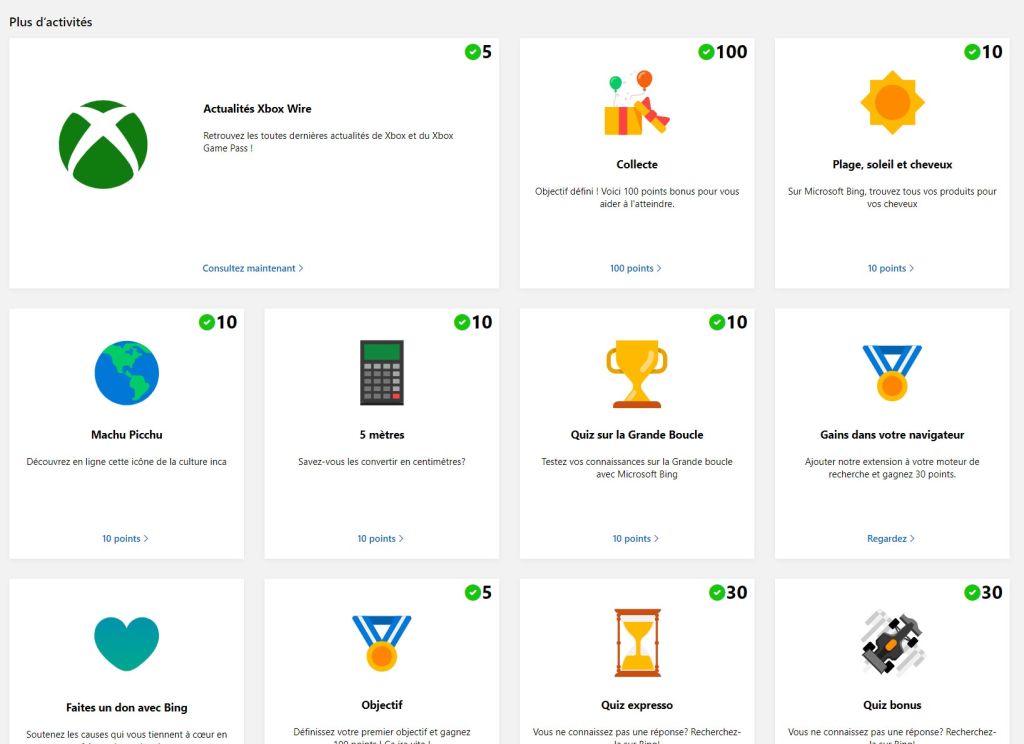Click the 5 mètres card title
This screenshot has width=1024, height=744.
[382, 435]
